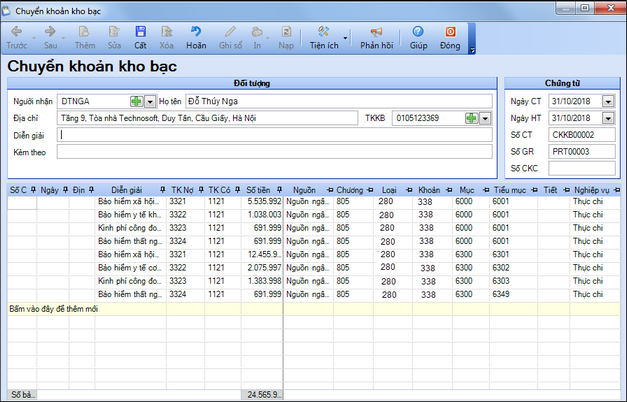This screenshot has width=627, height=402.
Task: Open the Tiện ích utilities tool
Action: pos(324,38)
